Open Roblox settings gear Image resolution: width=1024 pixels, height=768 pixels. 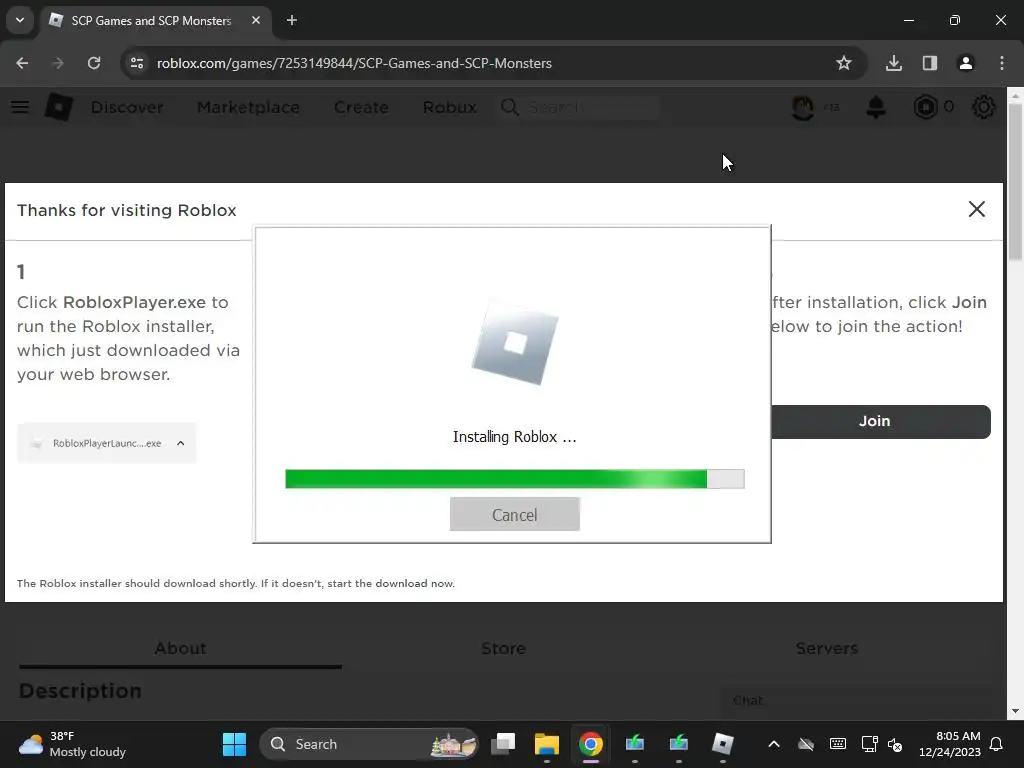(x=984, y=107)
